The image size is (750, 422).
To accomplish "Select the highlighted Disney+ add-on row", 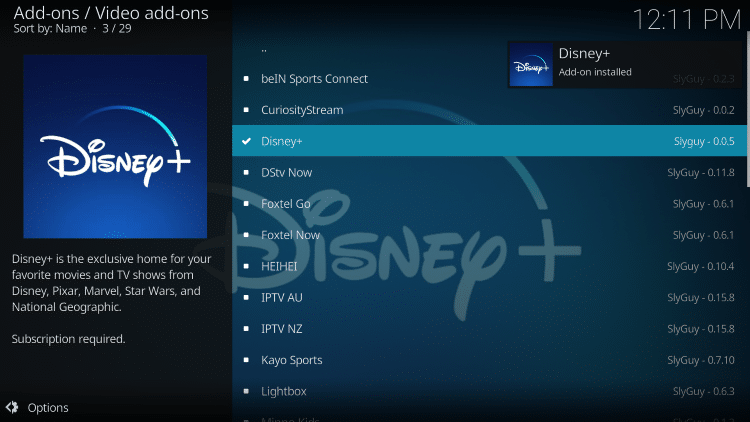I will point(489,141).
